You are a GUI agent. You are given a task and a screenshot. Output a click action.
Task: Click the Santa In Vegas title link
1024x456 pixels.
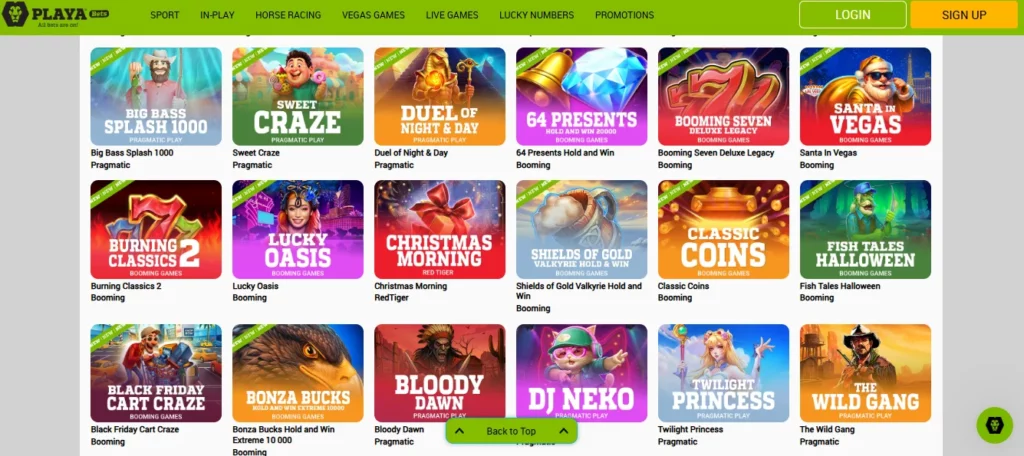tap(828, 153)
